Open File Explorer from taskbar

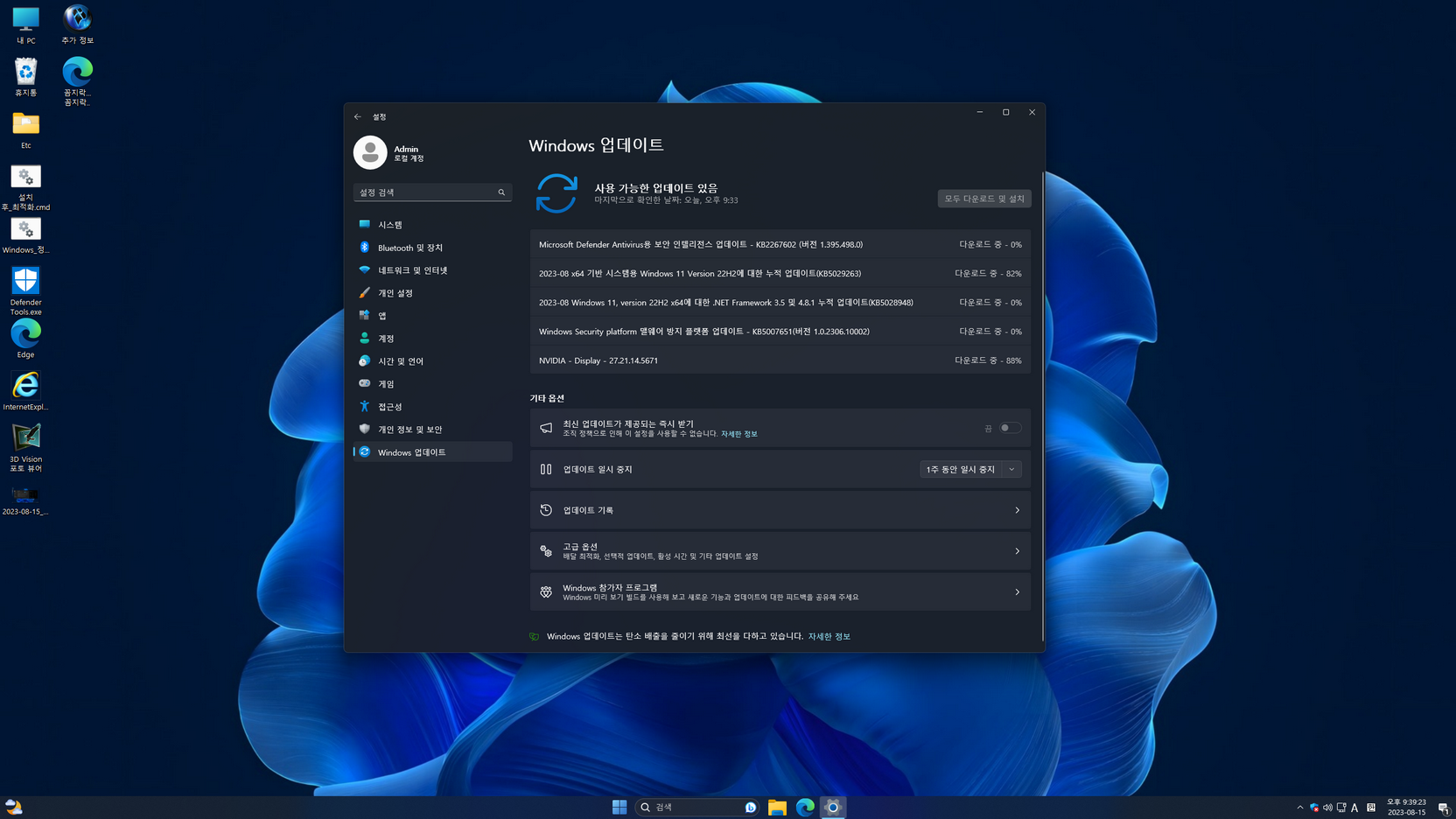click(x=777, y=807)
